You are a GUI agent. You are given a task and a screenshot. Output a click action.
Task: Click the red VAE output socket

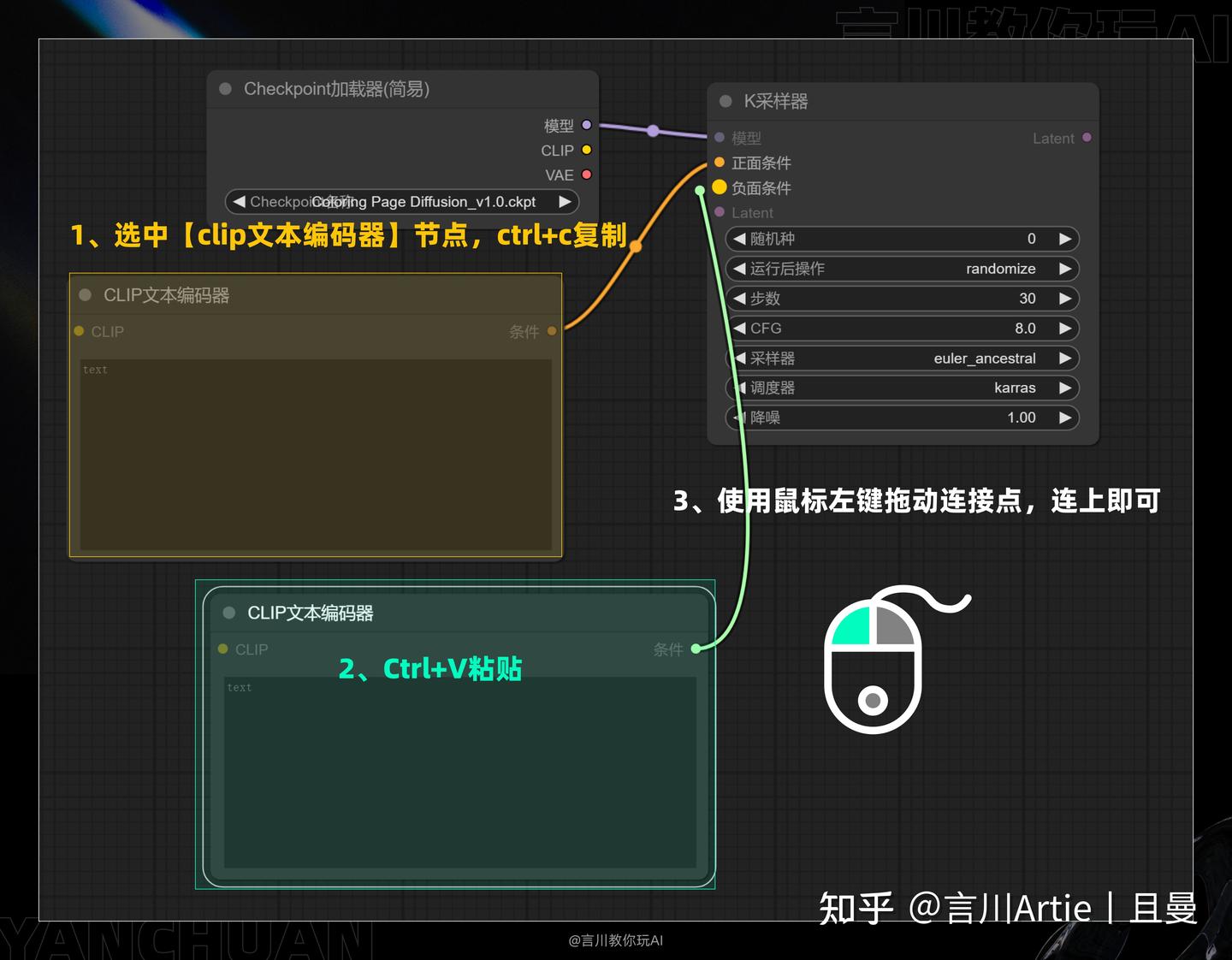[587, 175]
